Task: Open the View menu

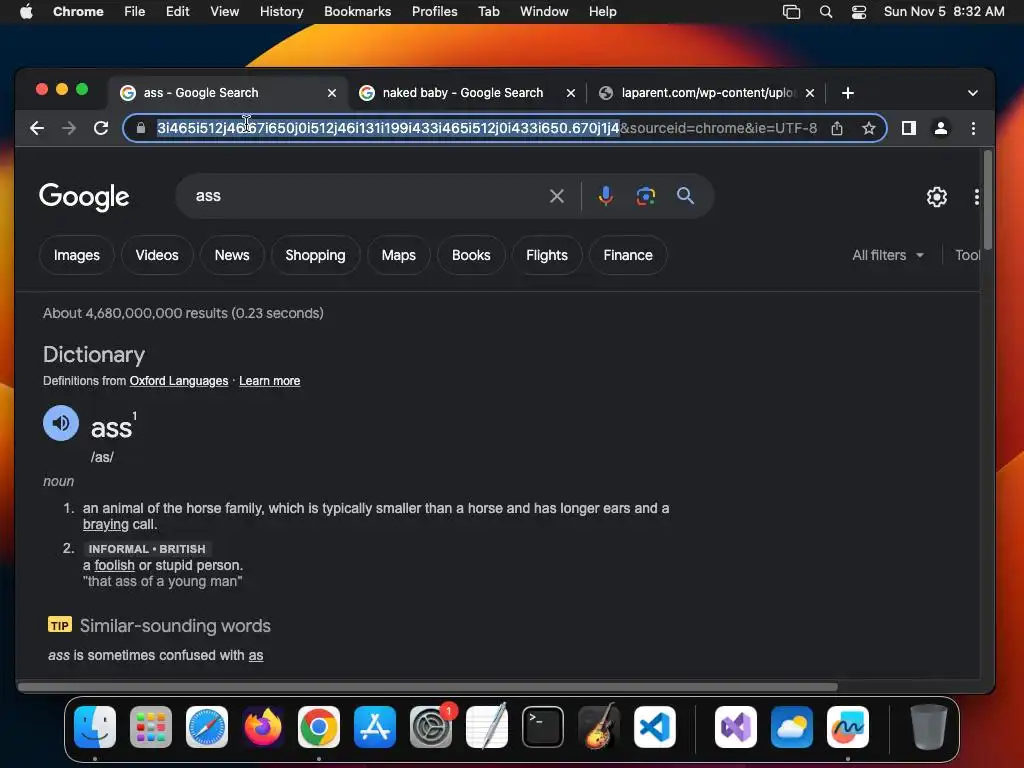Action: click(224, 12)
